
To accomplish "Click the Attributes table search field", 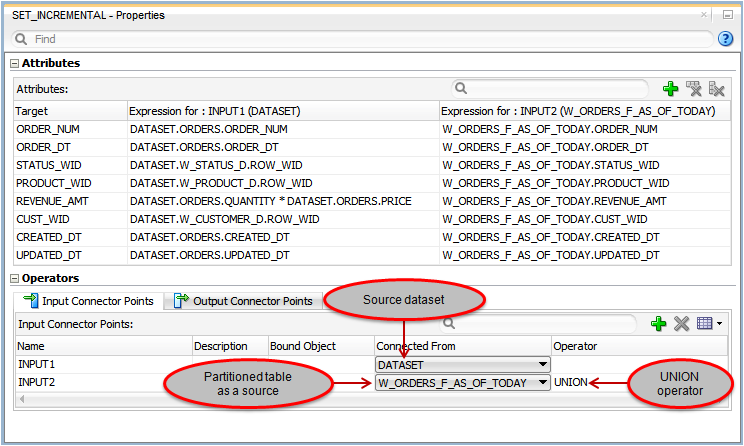I will (549, 89).
